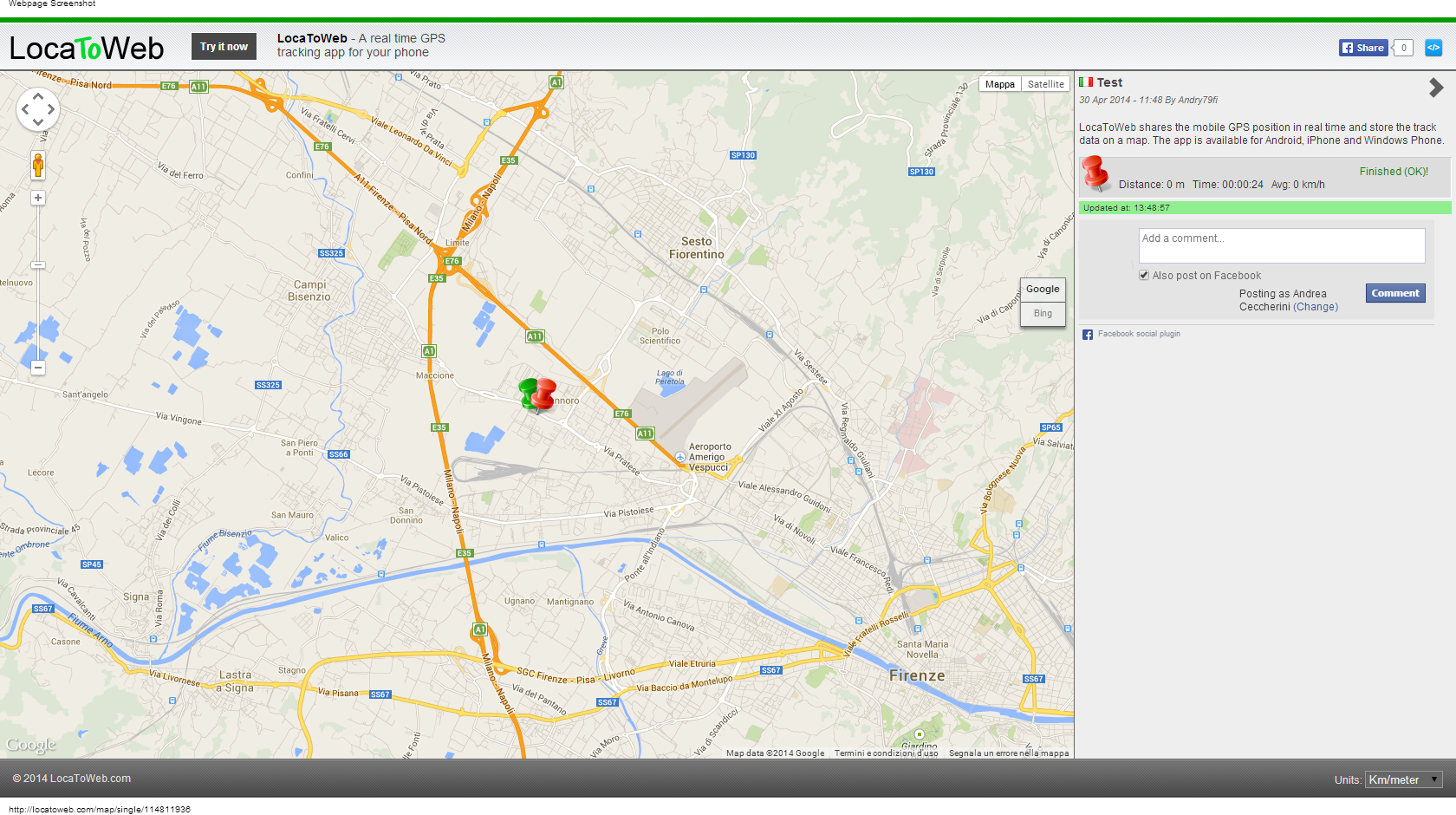The image size is (1456, 815).
Task: Toggle Also post on Facebook checkbox
Action: [1144, 276]
